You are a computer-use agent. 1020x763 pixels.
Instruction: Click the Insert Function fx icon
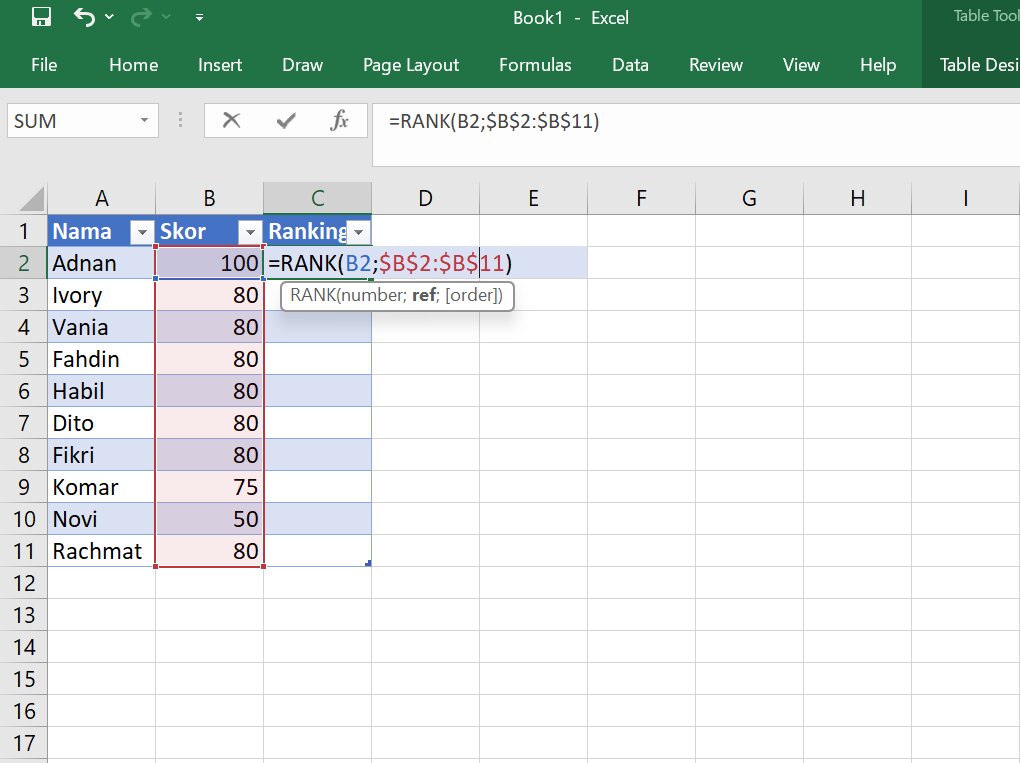(x=340, y=120)
